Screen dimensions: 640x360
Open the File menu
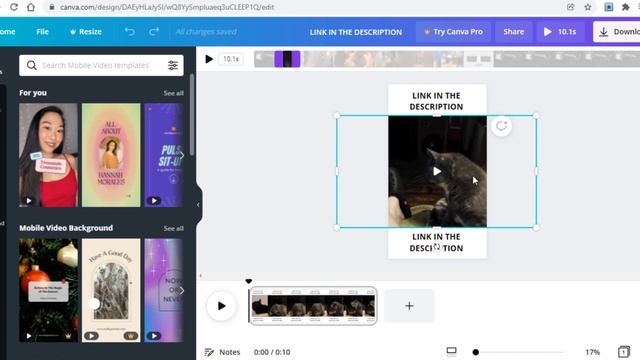(42, 31)
